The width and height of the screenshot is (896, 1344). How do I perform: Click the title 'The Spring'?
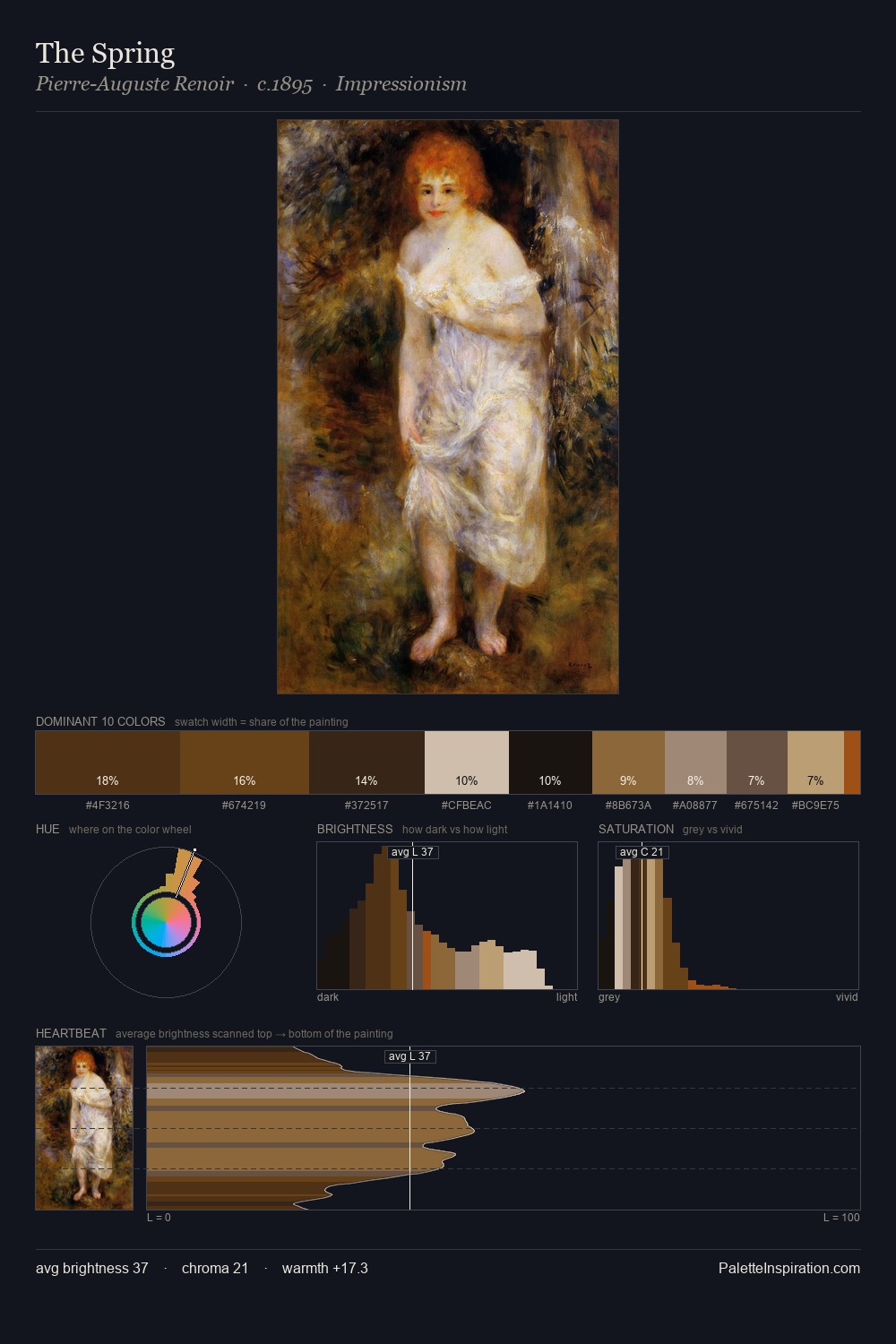click(x=105, y=53)
